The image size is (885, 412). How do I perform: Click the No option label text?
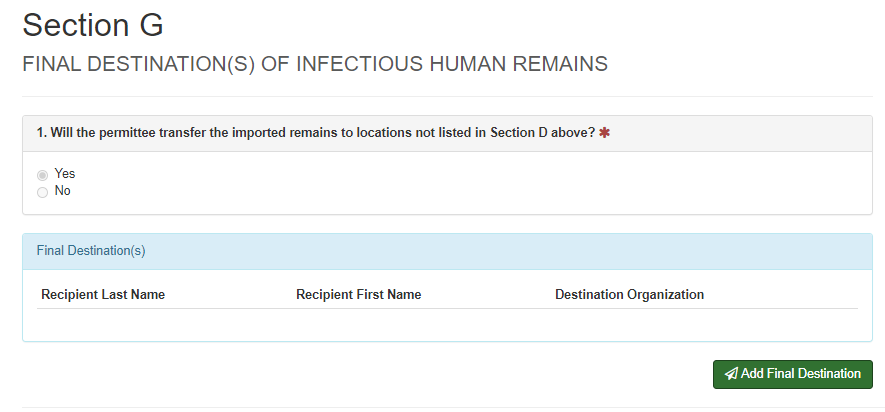[x=63, y=191]
